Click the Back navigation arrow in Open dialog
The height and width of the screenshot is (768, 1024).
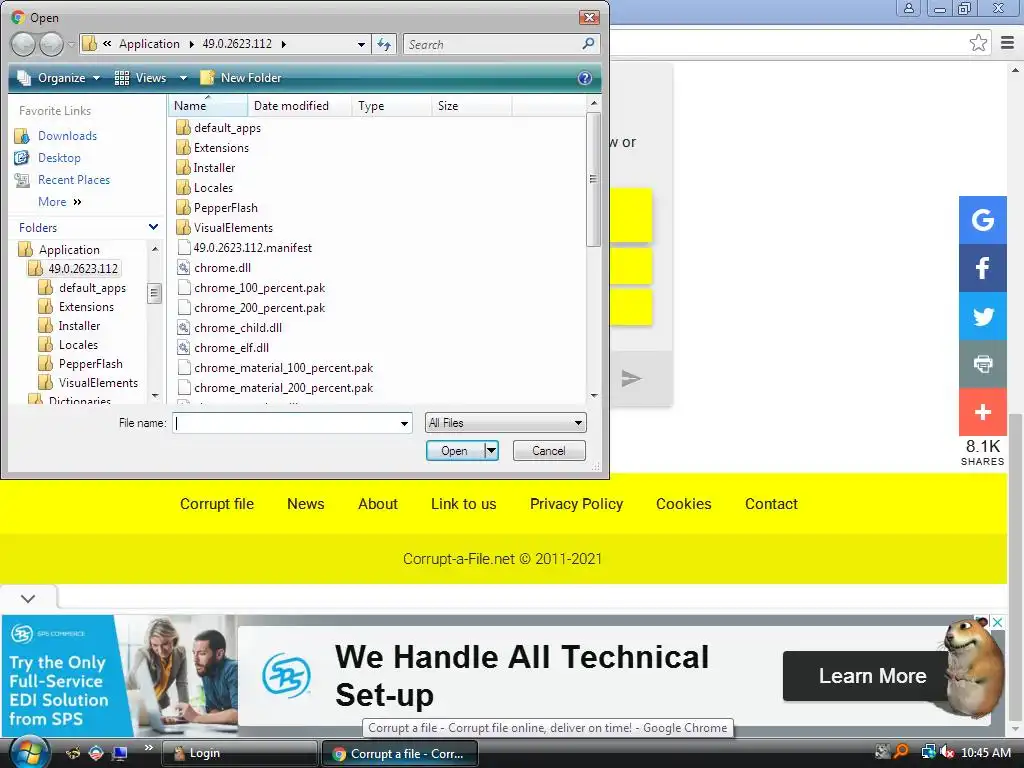click(x=23, y=44)
